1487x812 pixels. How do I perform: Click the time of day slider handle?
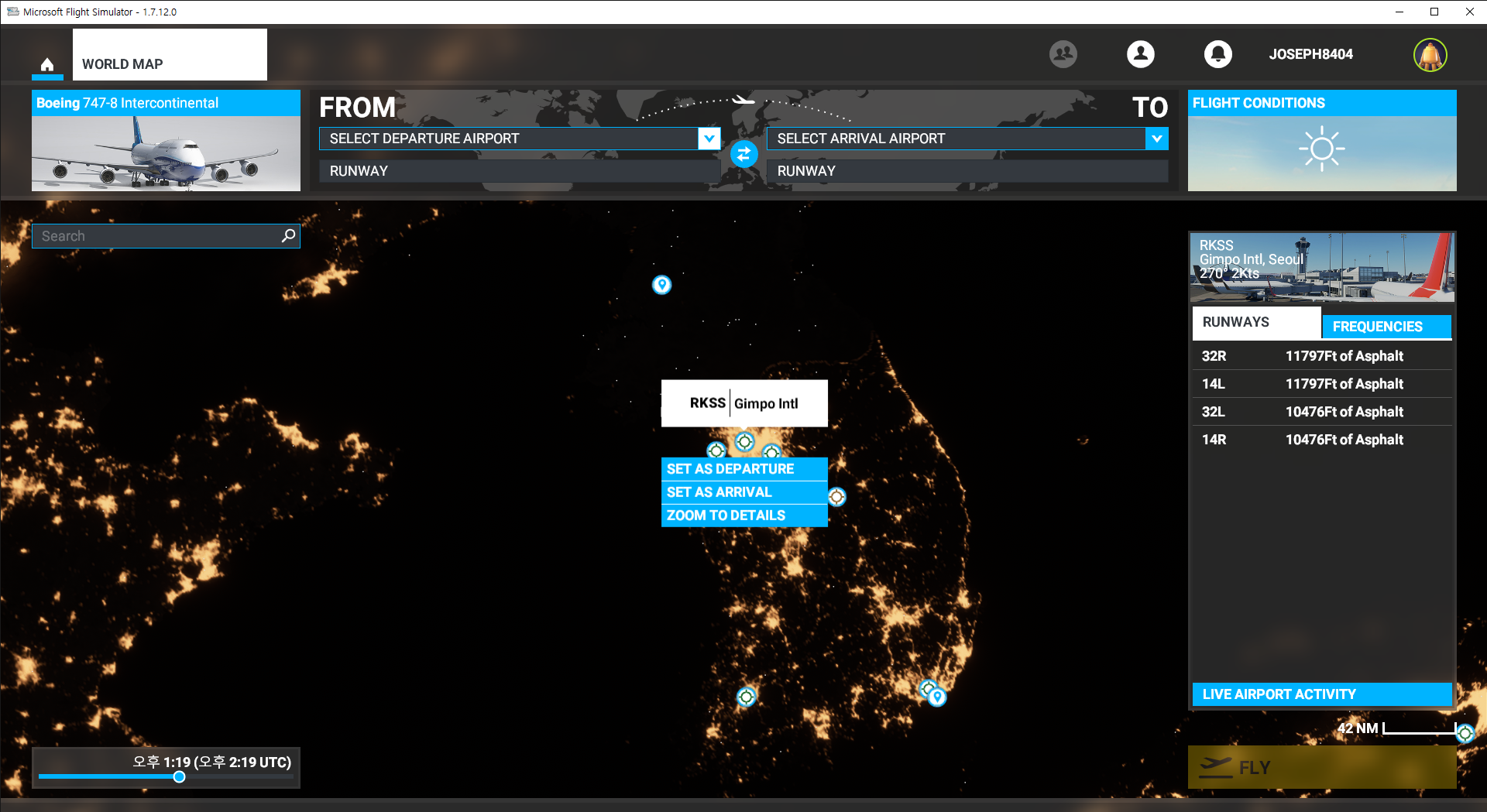click(x=179, y=776)
